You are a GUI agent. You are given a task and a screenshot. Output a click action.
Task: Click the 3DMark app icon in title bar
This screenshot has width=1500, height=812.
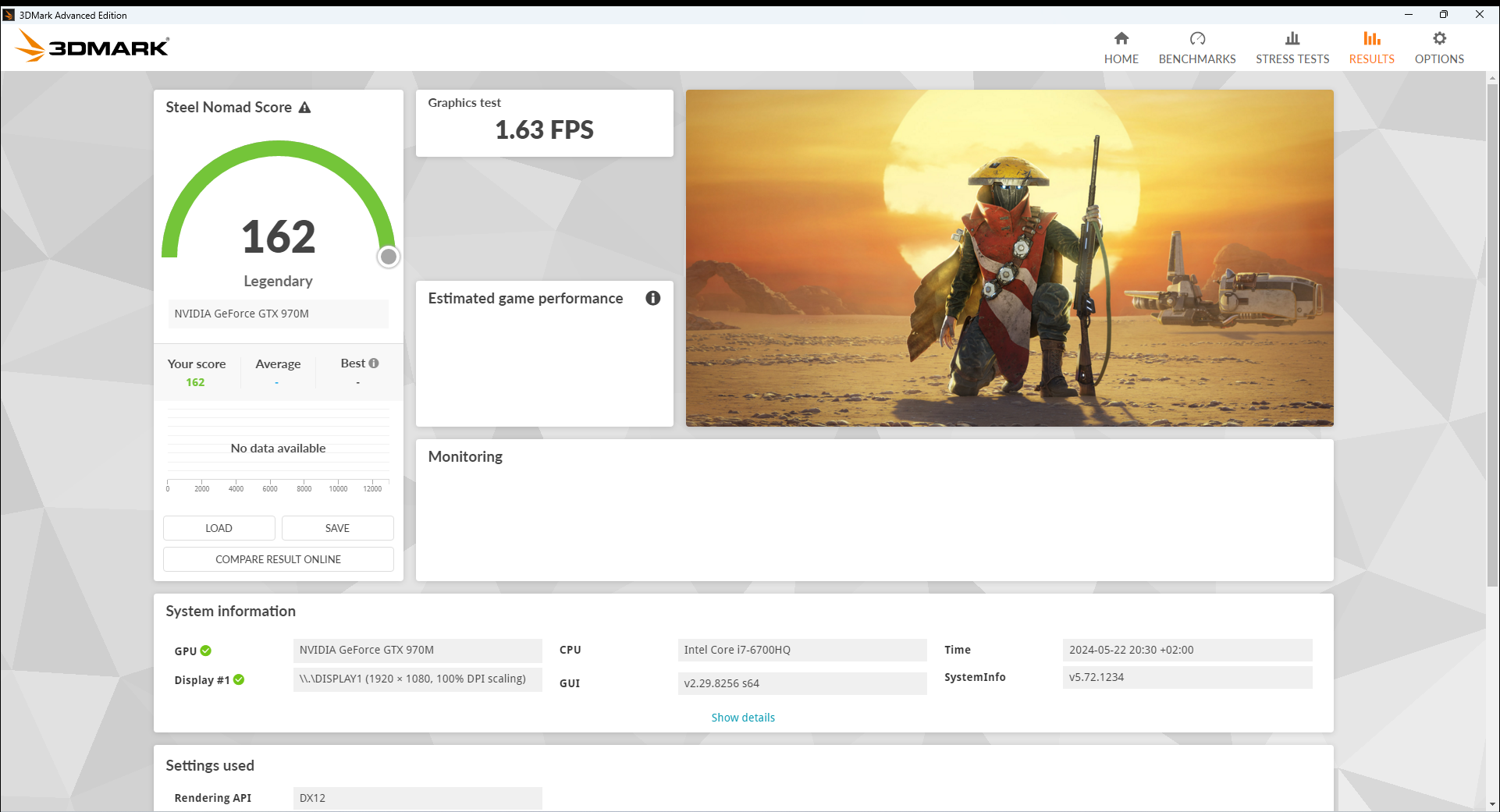point(9,15)
